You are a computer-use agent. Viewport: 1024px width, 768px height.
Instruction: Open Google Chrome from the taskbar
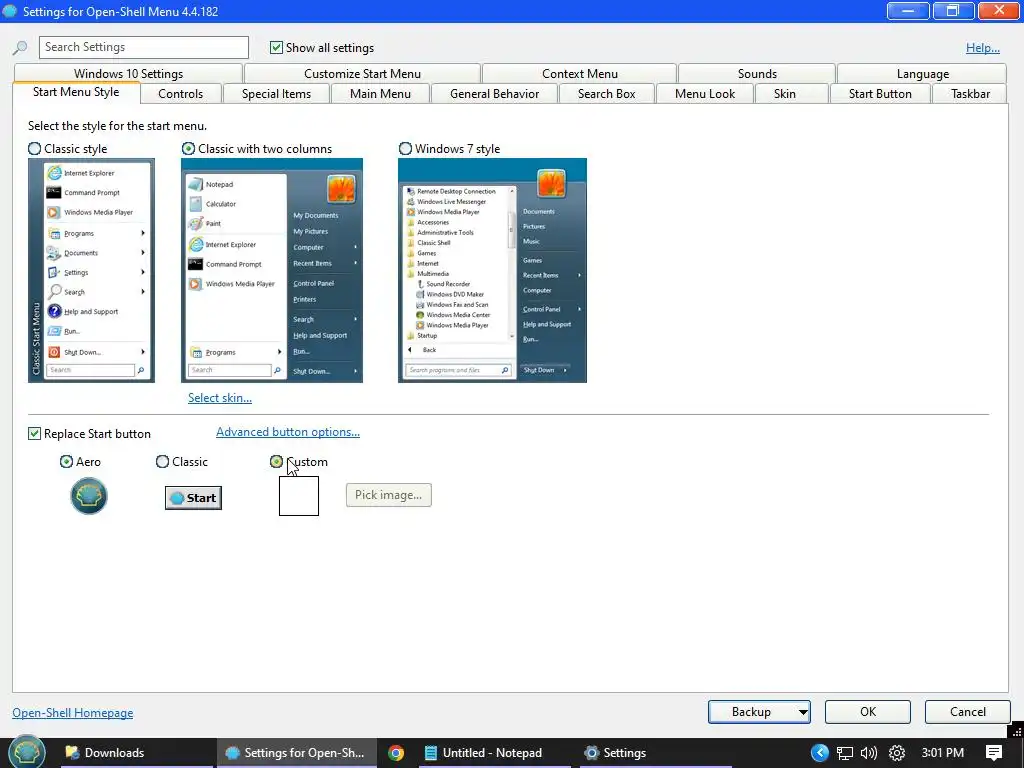[396, 753]
